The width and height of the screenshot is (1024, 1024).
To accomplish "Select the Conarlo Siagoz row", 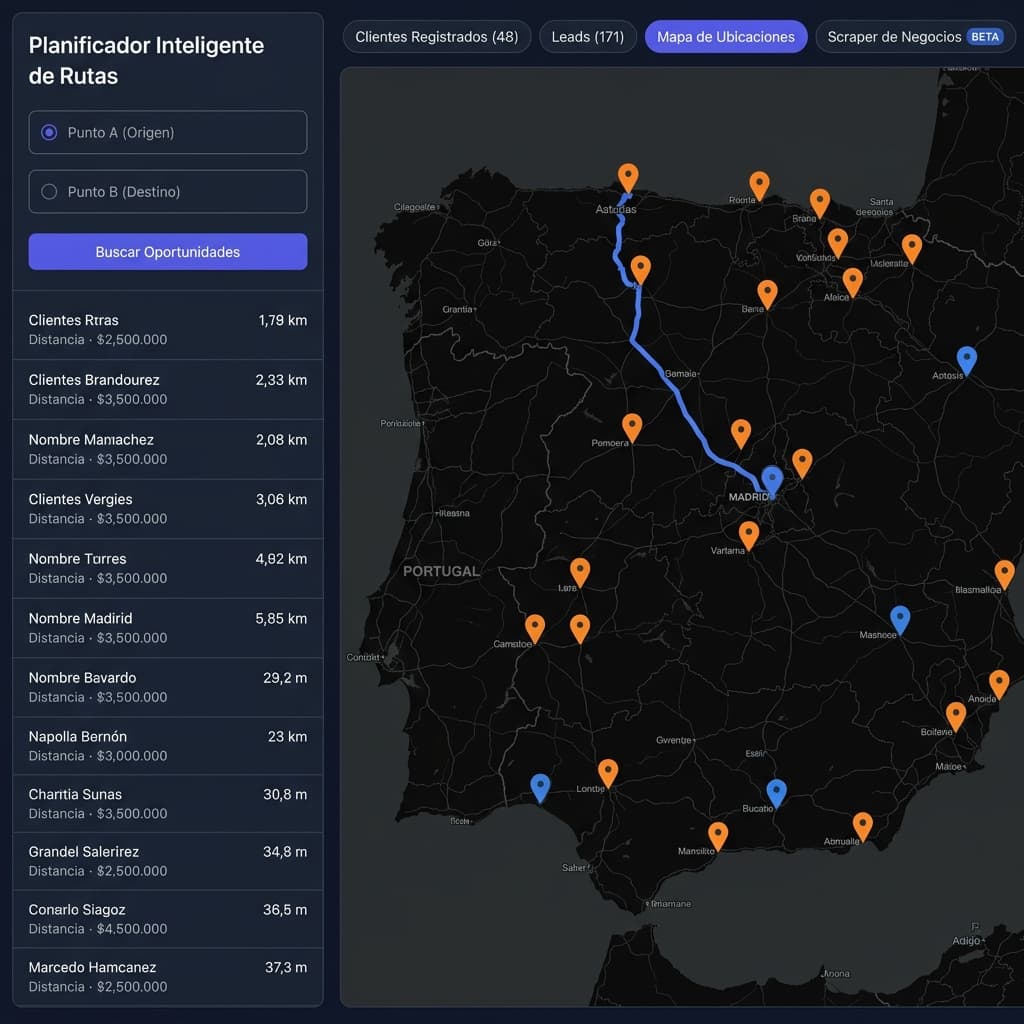I will click(x=168, y=919).
